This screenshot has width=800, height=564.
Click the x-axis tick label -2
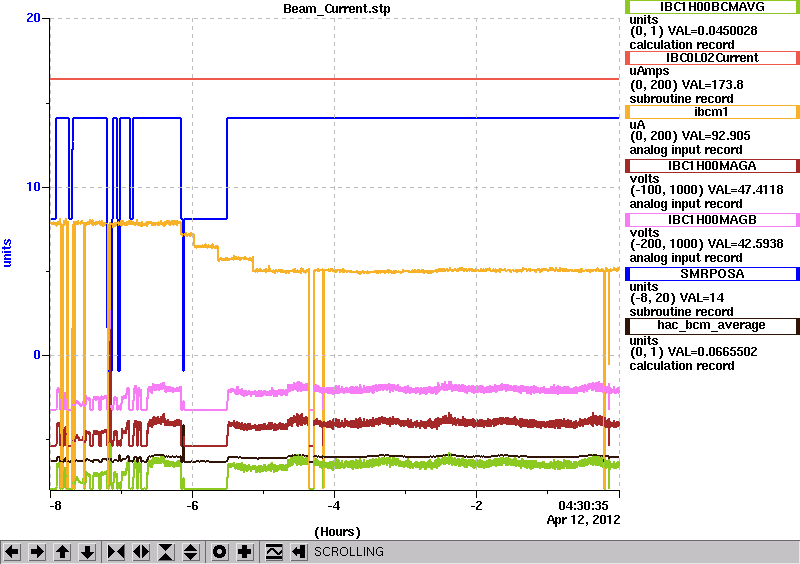point(476,506)
